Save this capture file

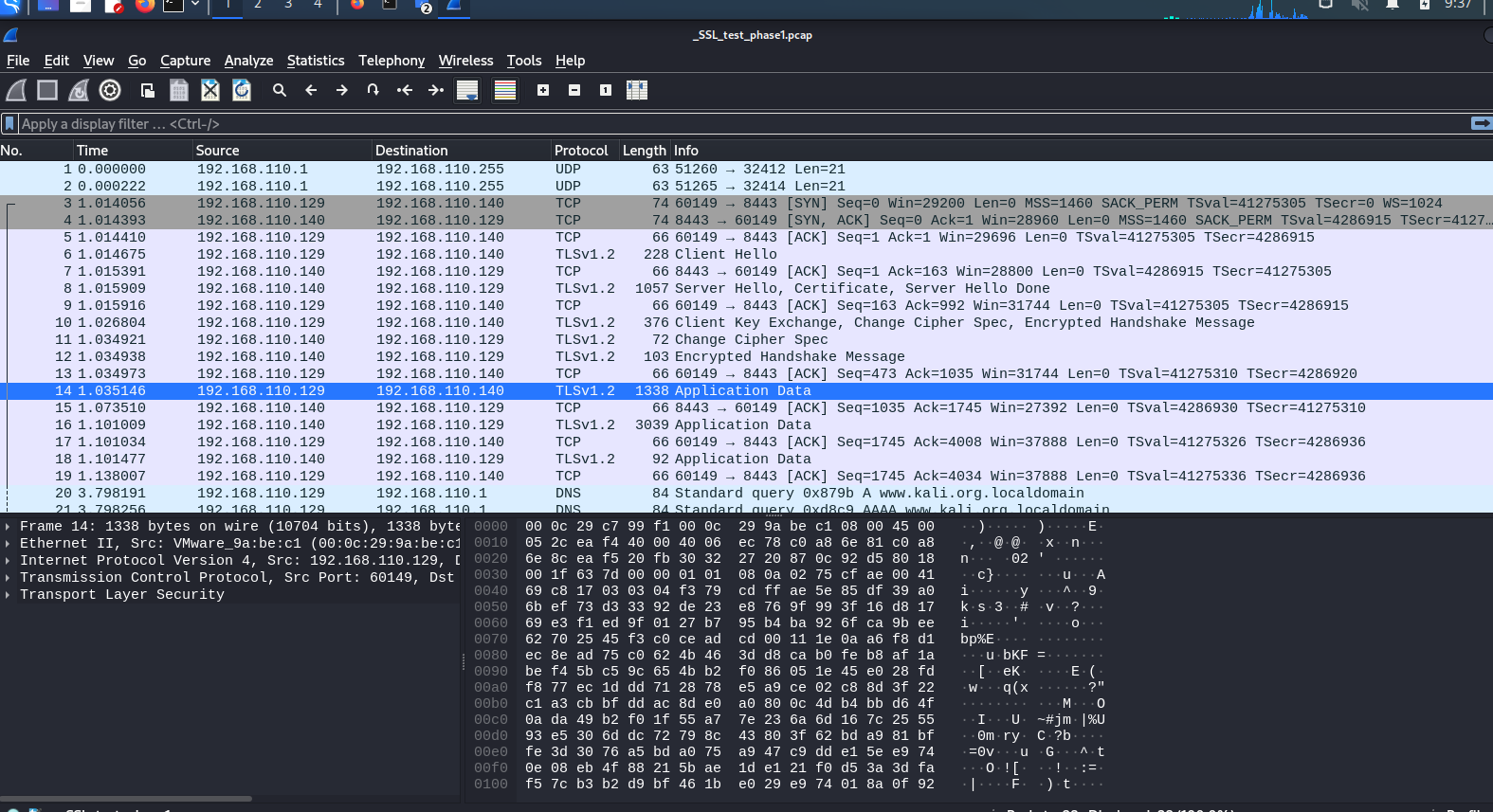coord(179,90)
